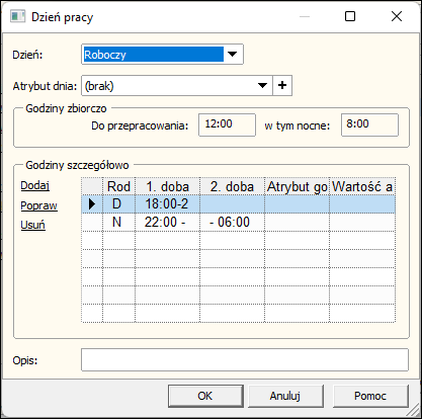Image resolution: width=422 pixels, height=419 pixels.
Task: Click the Popraw link
Action: [39, 205]
